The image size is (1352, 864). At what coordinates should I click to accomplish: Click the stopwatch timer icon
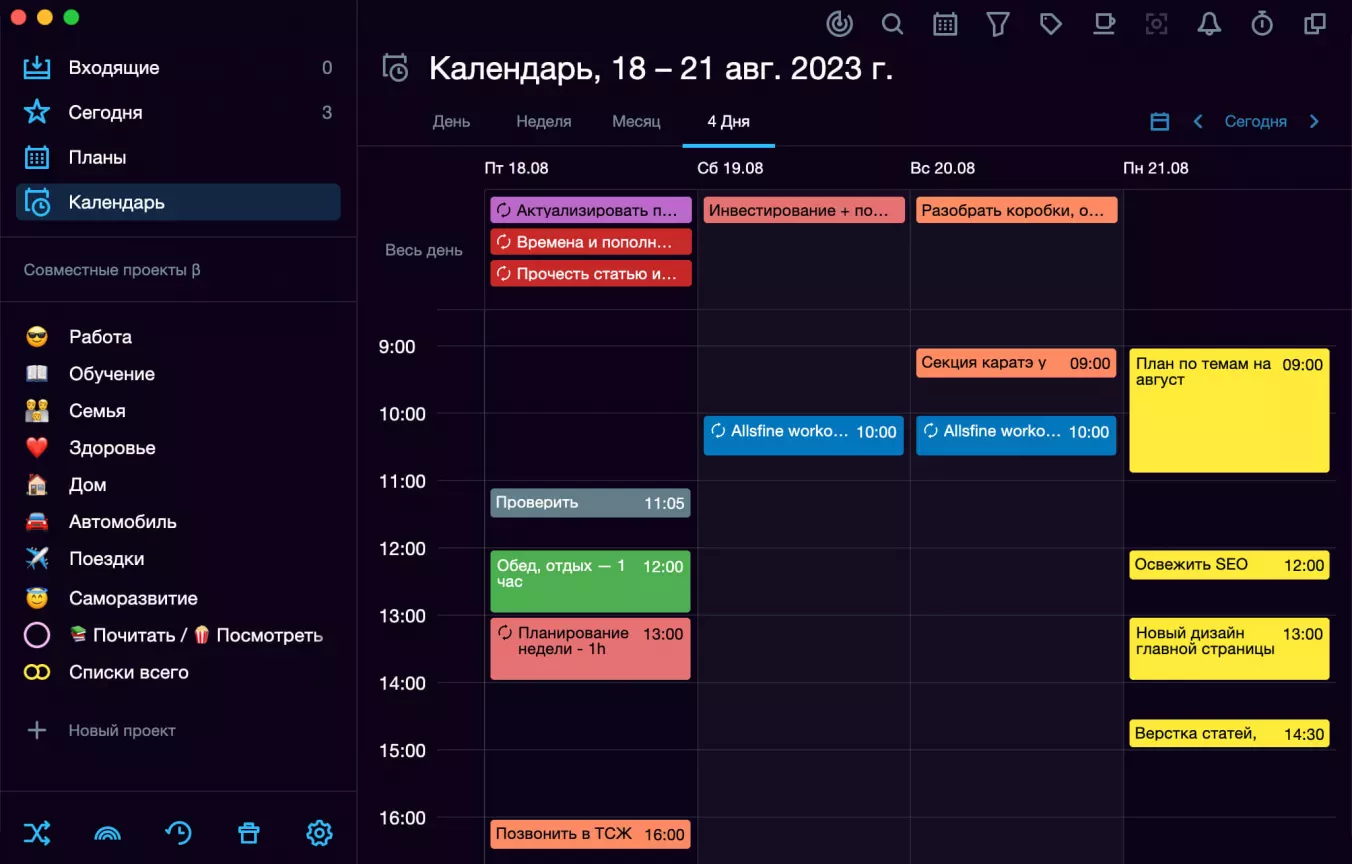tap(1263, 24)
